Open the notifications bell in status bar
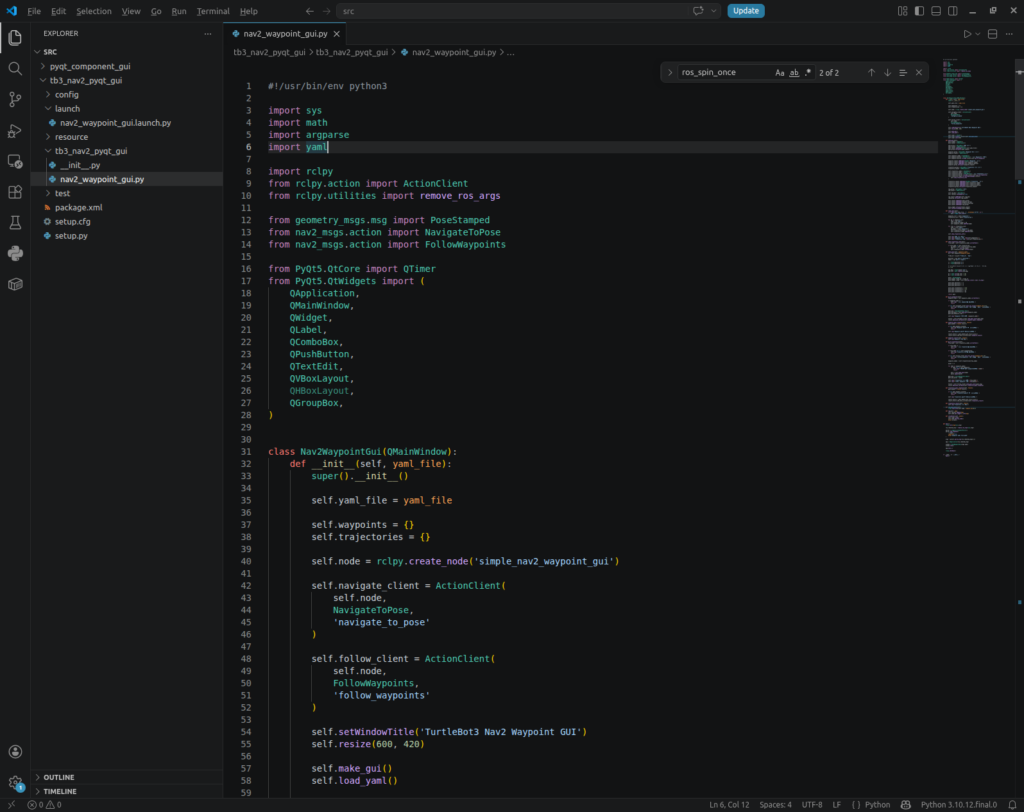The image size is (1024, 812). tap(1012, 805)
